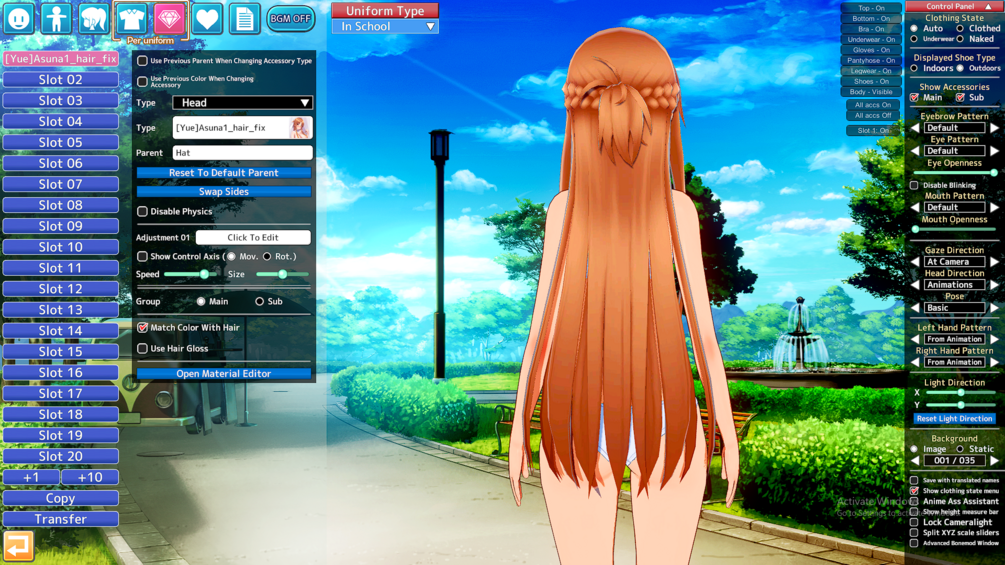The image size is (1005, 565).
Task: Open the accessory Type Head dropdown
Action: [242, 102]
